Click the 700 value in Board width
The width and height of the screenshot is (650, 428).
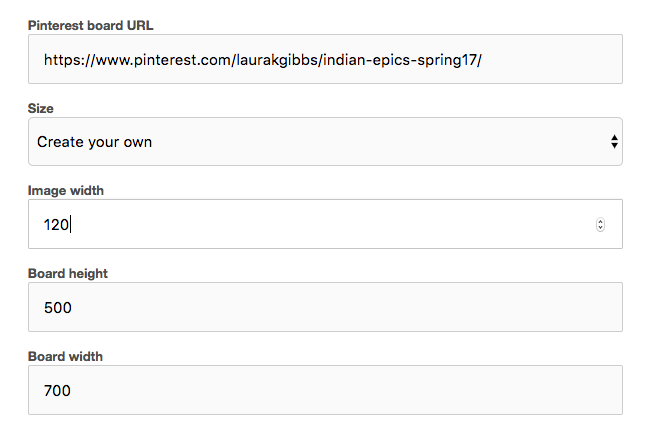tap(58, 390)
